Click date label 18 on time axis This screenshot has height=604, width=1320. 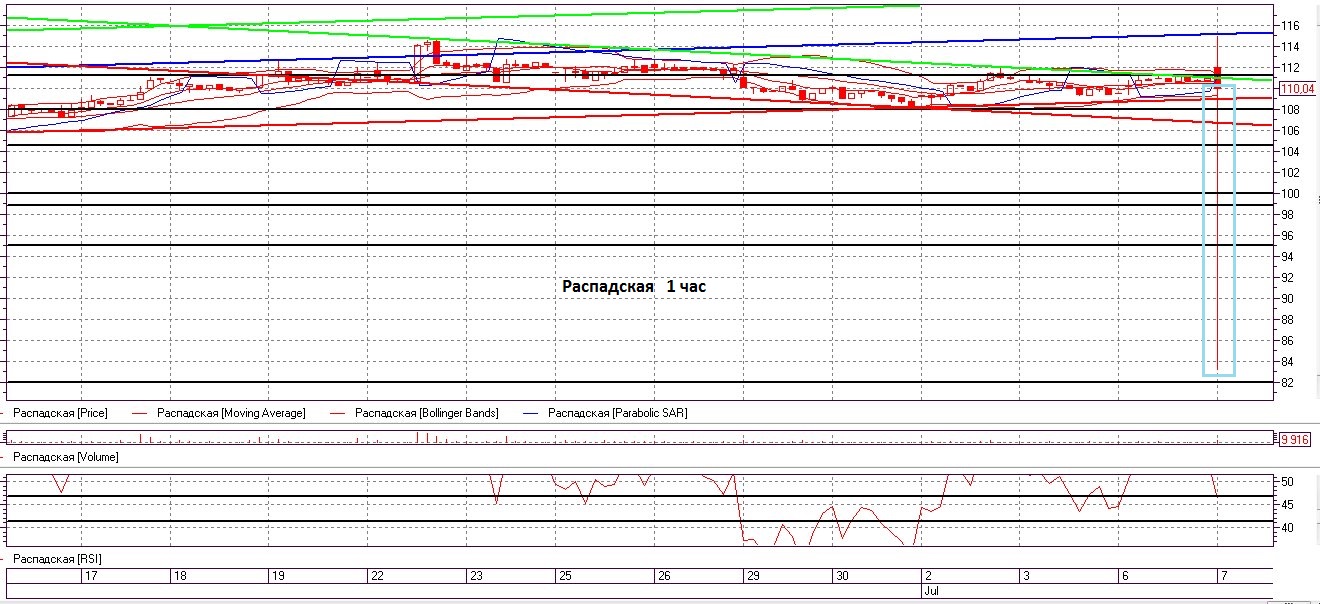180,576
